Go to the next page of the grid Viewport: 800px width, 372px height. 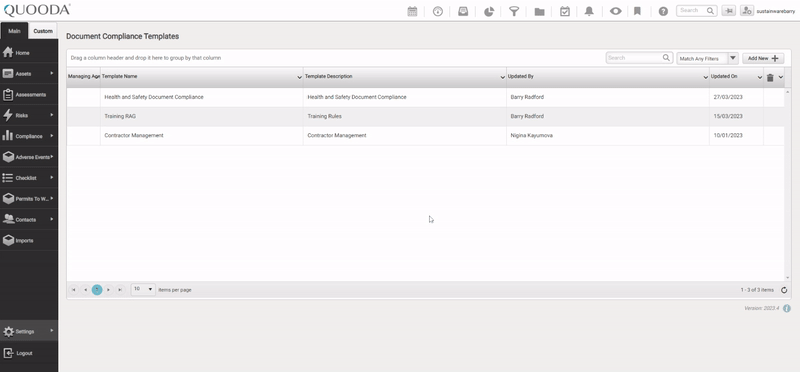tap(109, 290)
